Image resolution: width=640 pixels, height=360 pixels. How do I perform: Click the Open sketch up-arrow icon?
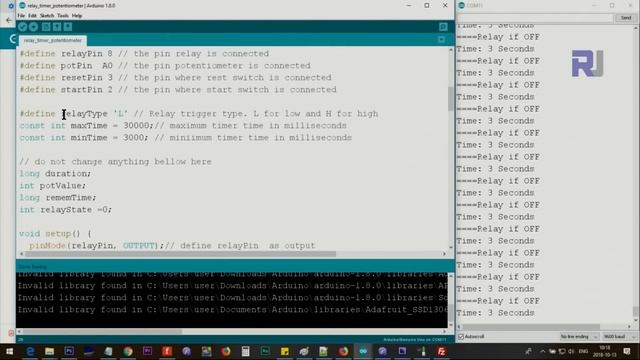point(57,27)
